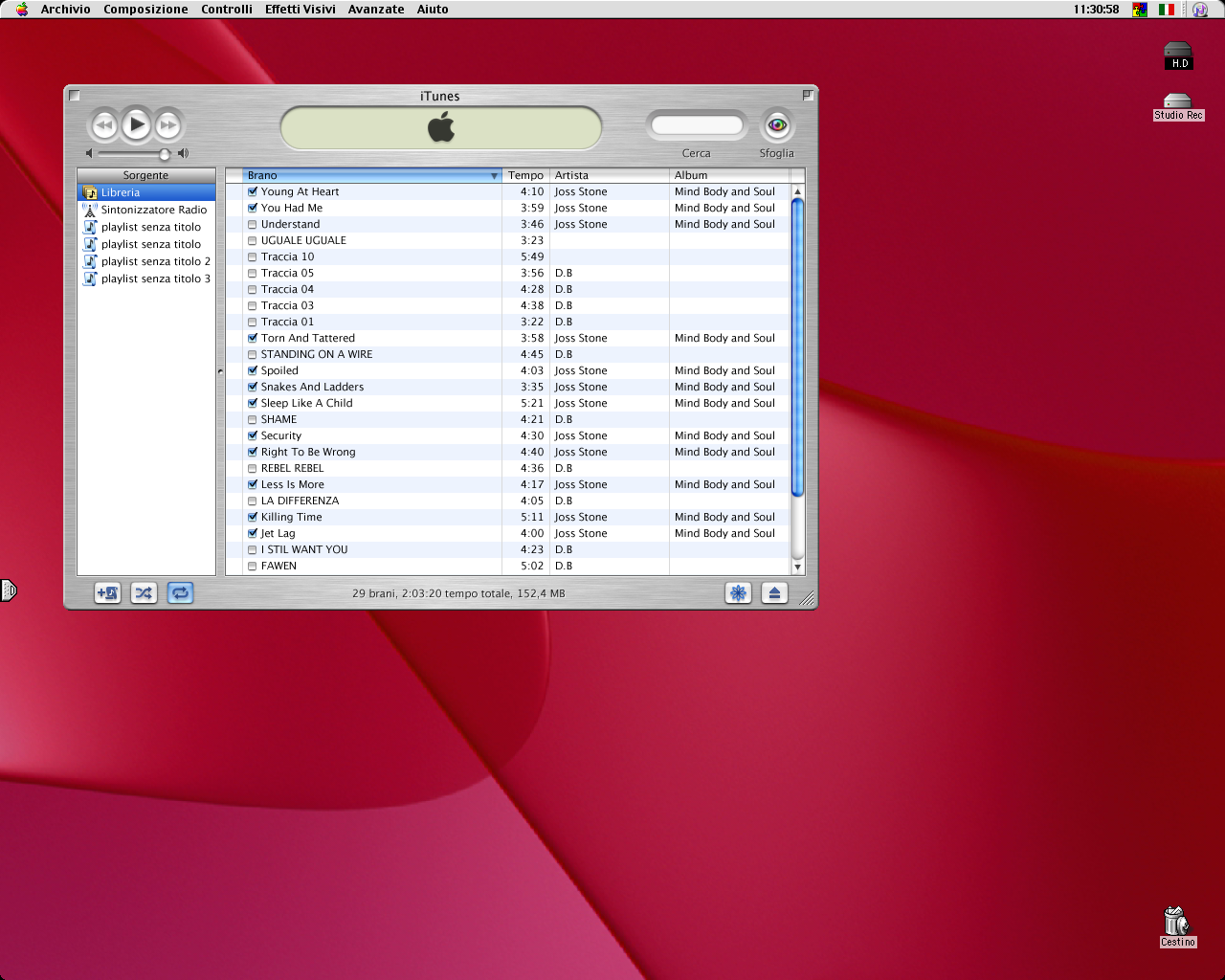The height and width of the screenshot is (980, 1225).
Task: Click the Sfoglia browse eye icon
Action: 777,125
